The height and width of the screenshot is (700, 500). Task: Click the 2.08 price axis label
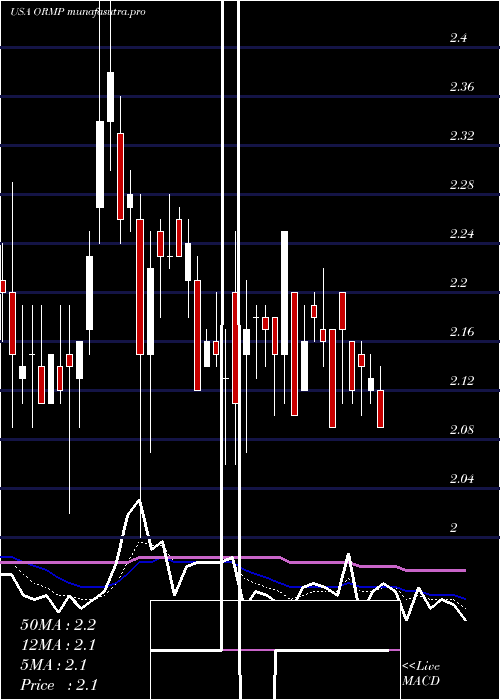click(x=462, y=430)
